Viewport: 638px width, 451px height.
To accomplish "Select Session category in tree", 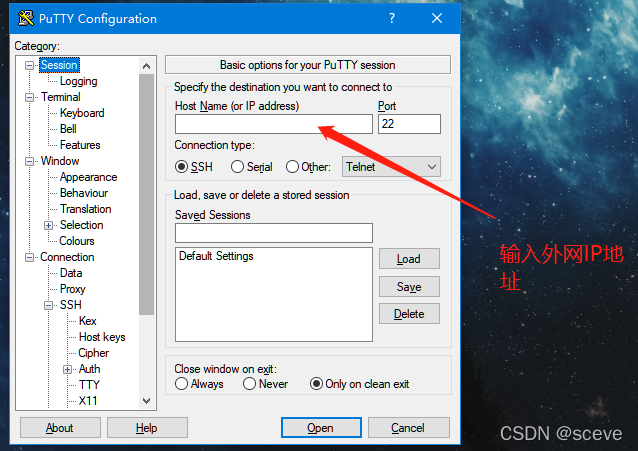I will coord(59,65).
